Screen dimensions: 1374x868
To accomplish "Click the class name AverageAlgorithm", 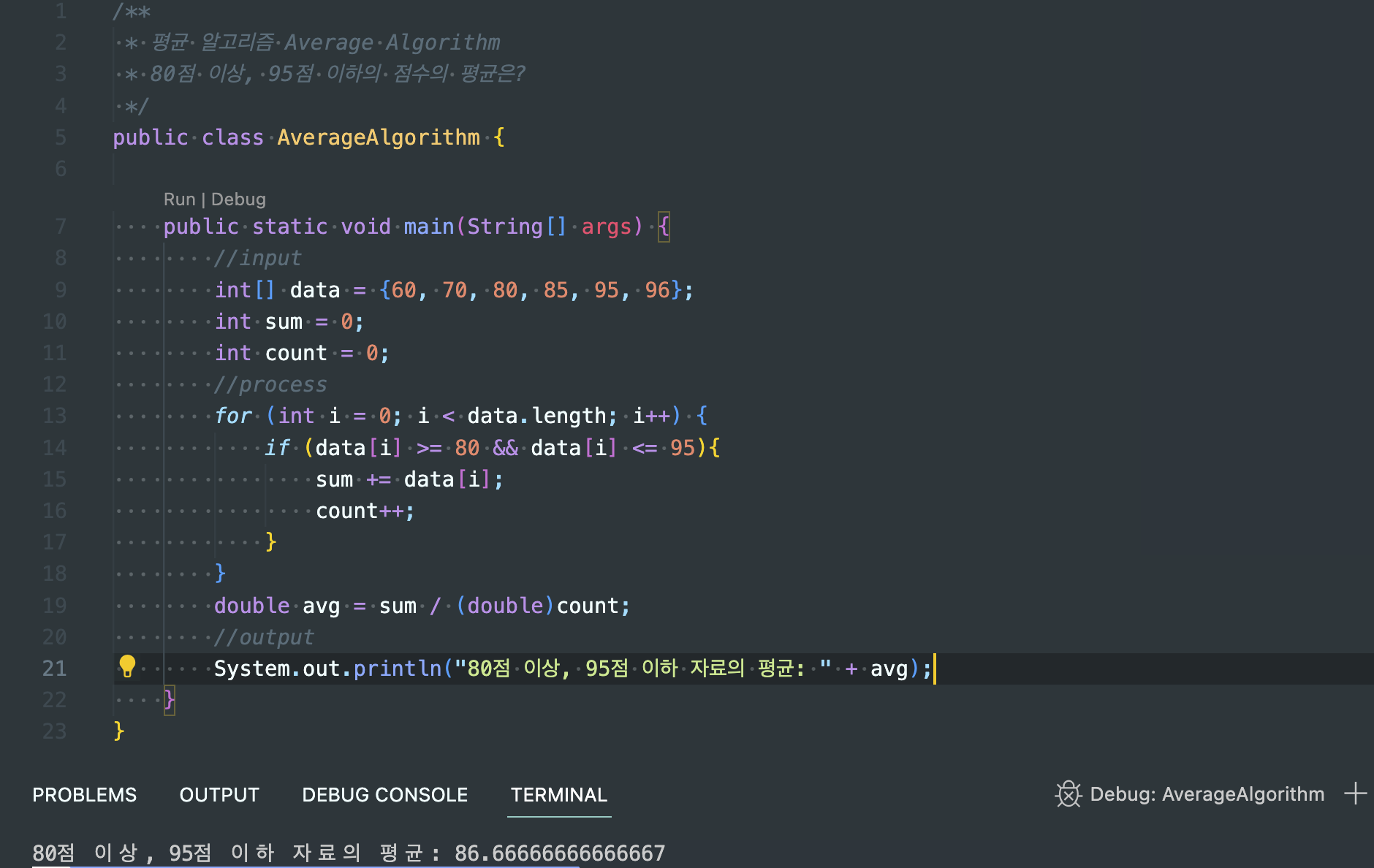I will click(379, 137).
